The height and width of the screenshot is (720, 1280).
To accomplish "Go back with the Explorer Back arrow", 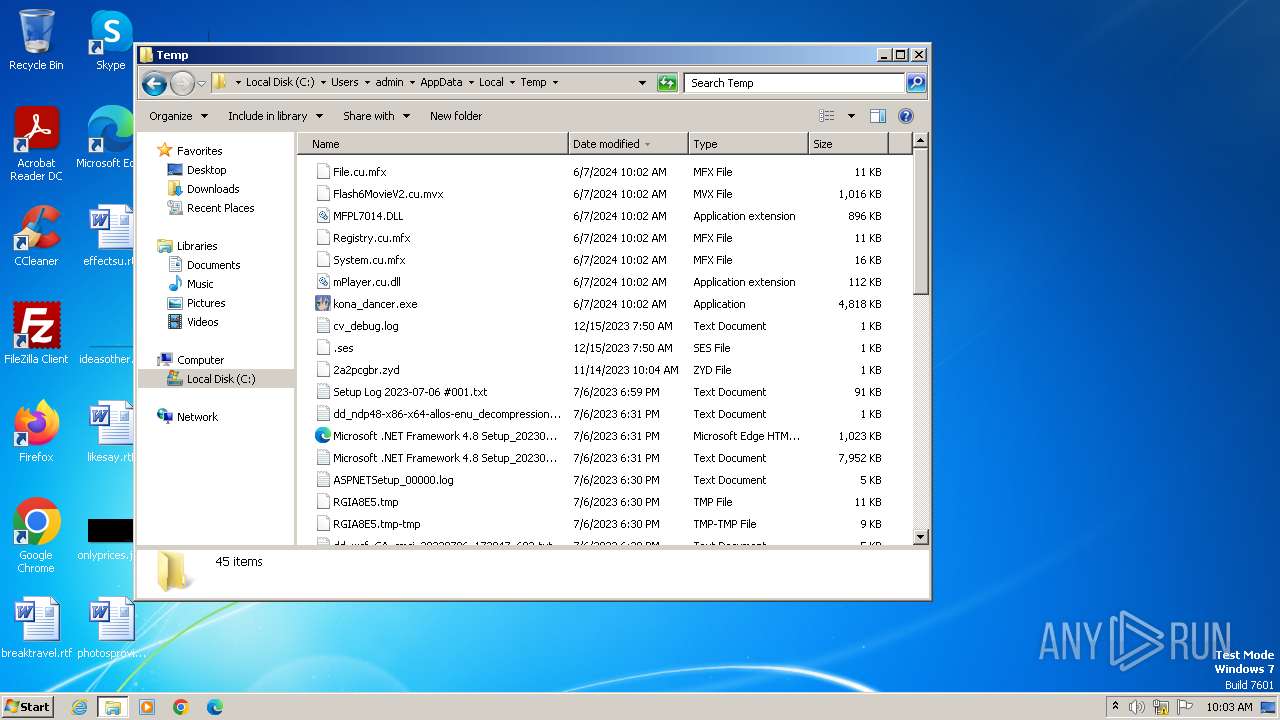I will tap(154, 83).
